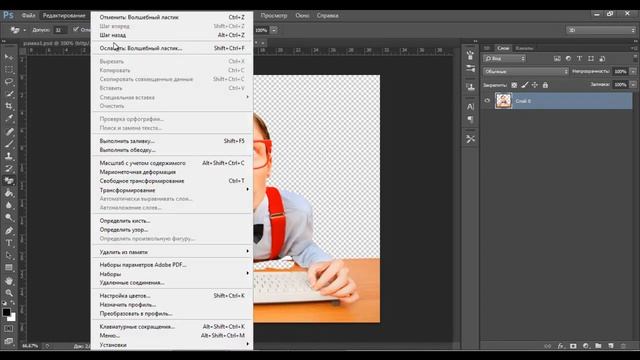Expand the Наборы submenu

coord(171,274)
